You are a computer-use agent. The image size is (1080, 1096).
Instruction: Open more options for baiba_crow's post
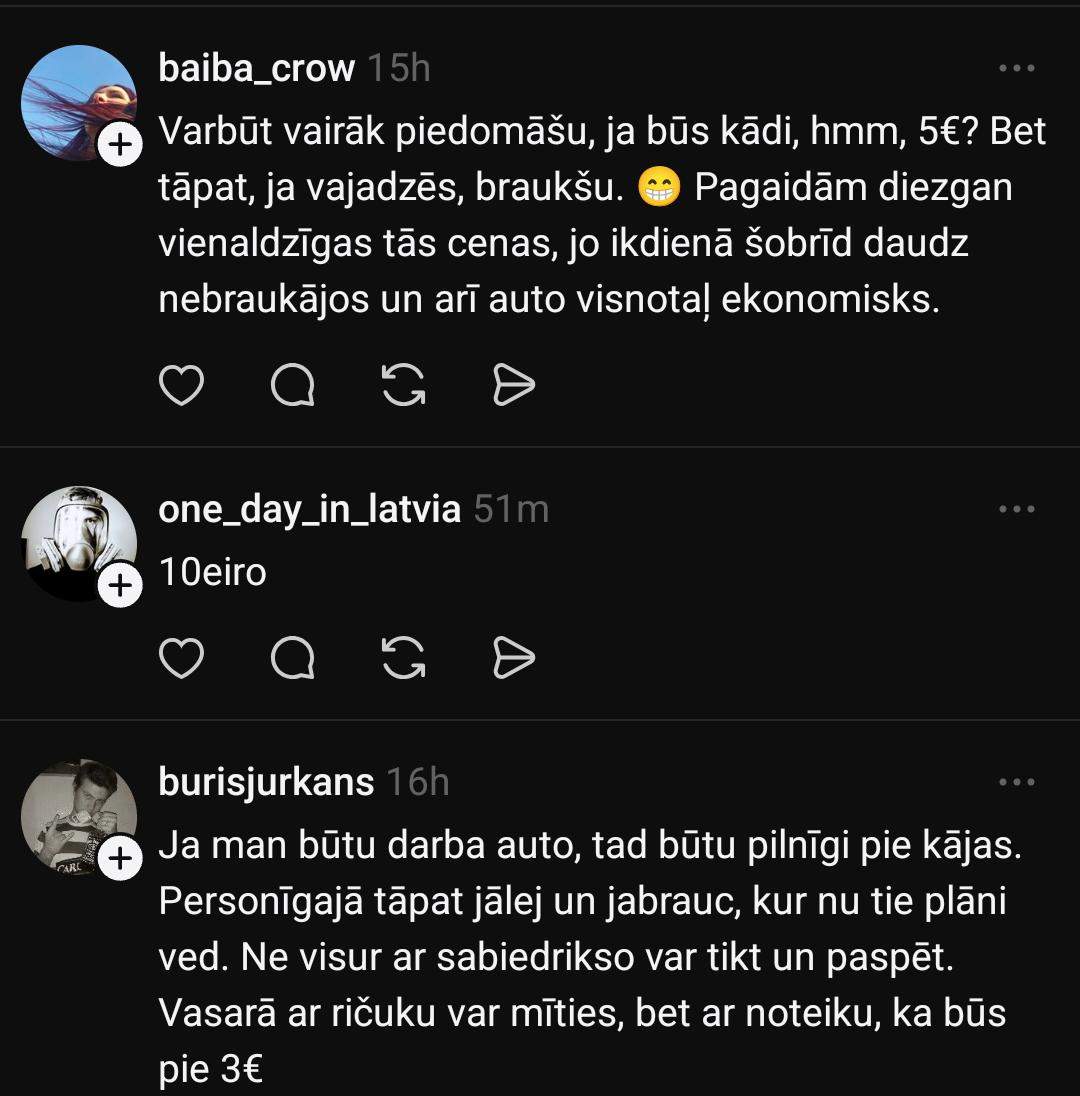[1017, 69]
